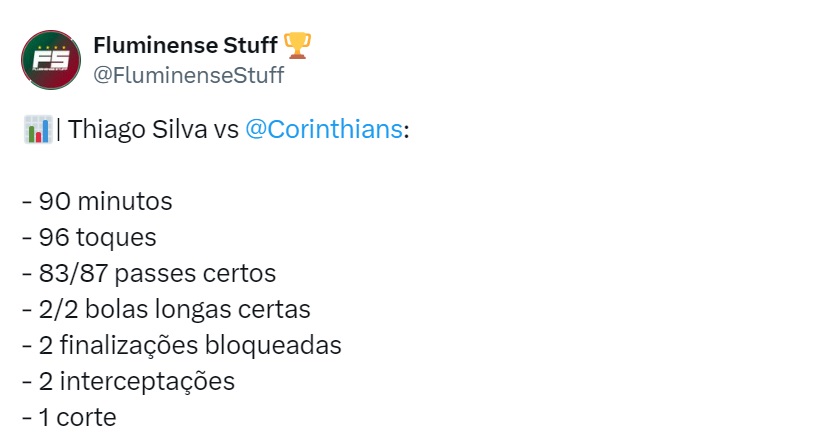Open the @FluminenseStuff handle link
The height and width of the screenshot is (447, 825).
188,75
